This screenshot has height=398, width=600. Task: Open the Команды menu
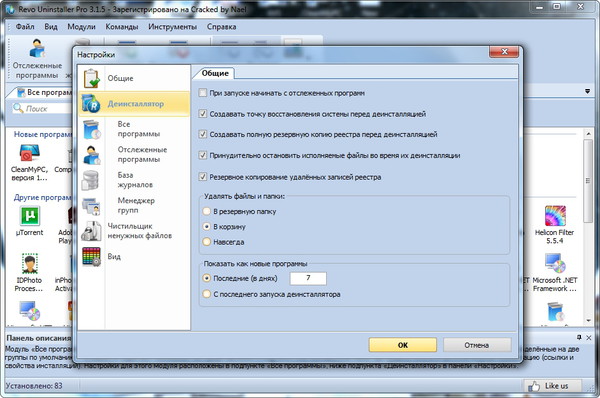coord(122,27)
